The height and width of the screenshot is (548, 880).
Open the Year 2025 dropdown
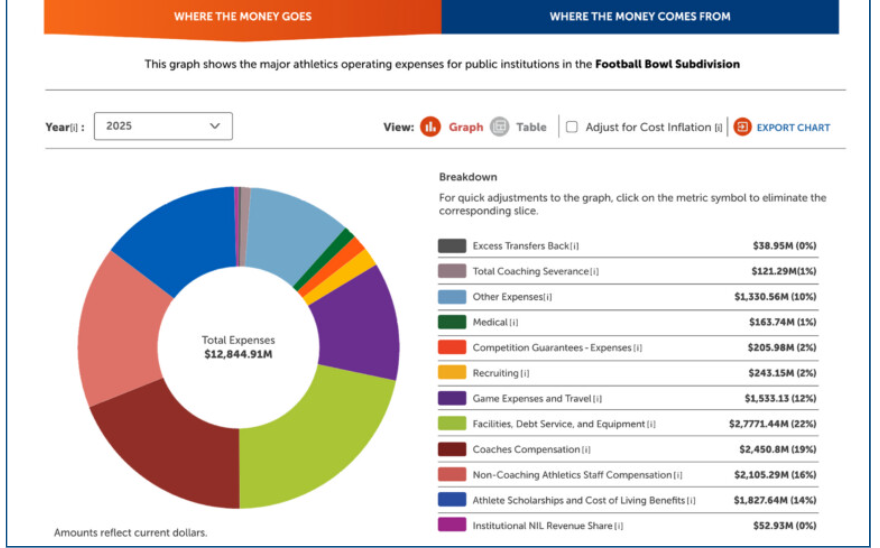pyautogui.click(x=163, y=126)
